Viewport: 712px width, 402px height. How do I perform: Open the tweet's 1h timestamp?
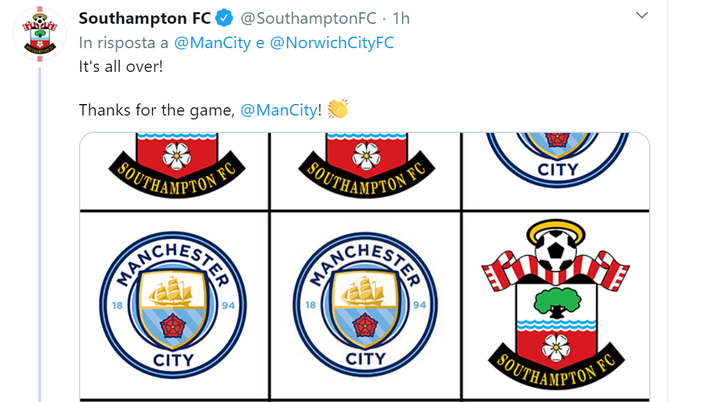(x=400, y=18)
